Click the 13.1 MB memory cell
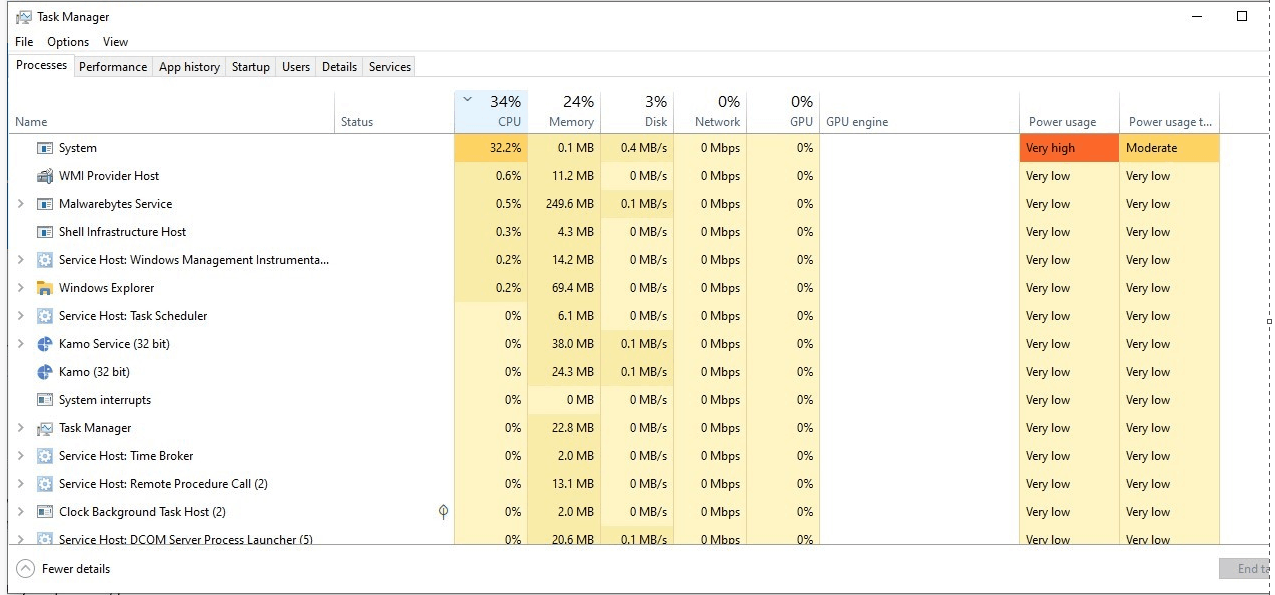Screen dimensions: 1275x595 coord(564,484)
